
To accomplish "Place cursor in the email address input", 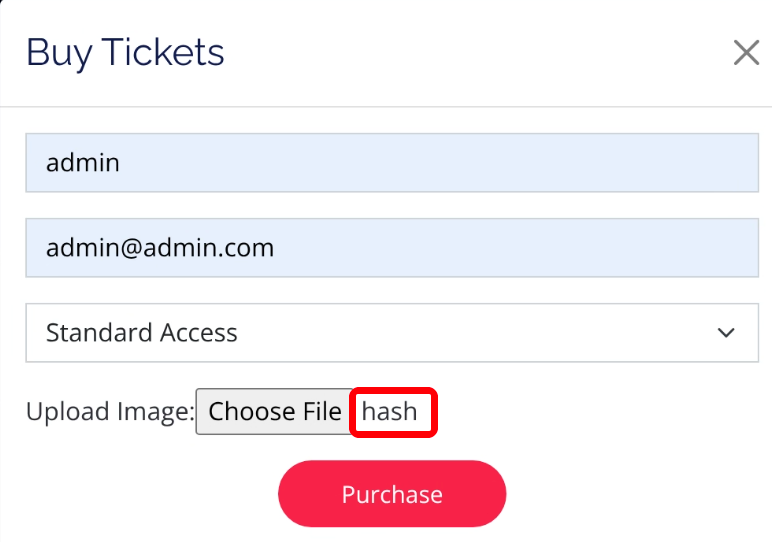I will pos(391,248).
